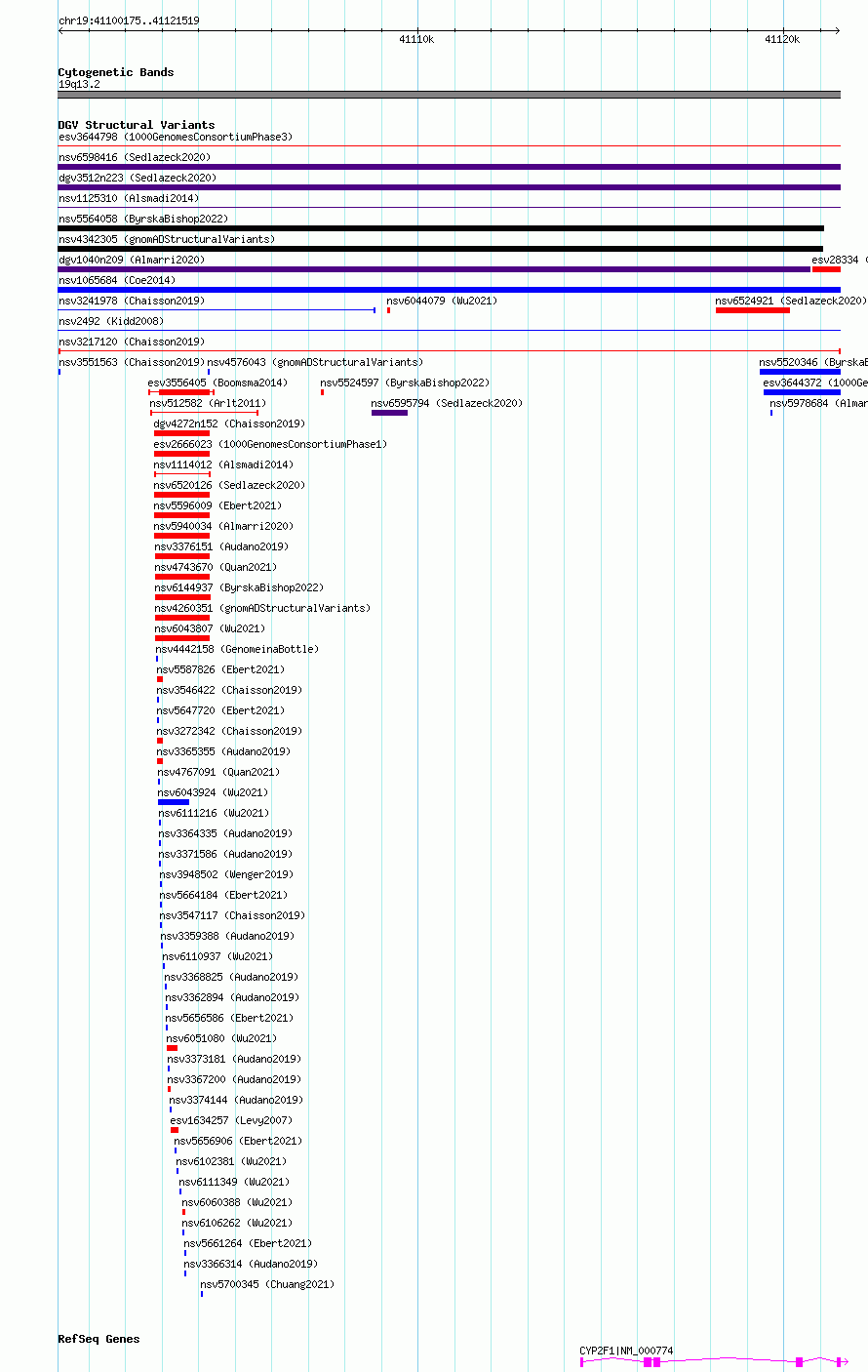
Task: Click variant nsv3376151 (Audano2019)
Action: pos(221,546)
